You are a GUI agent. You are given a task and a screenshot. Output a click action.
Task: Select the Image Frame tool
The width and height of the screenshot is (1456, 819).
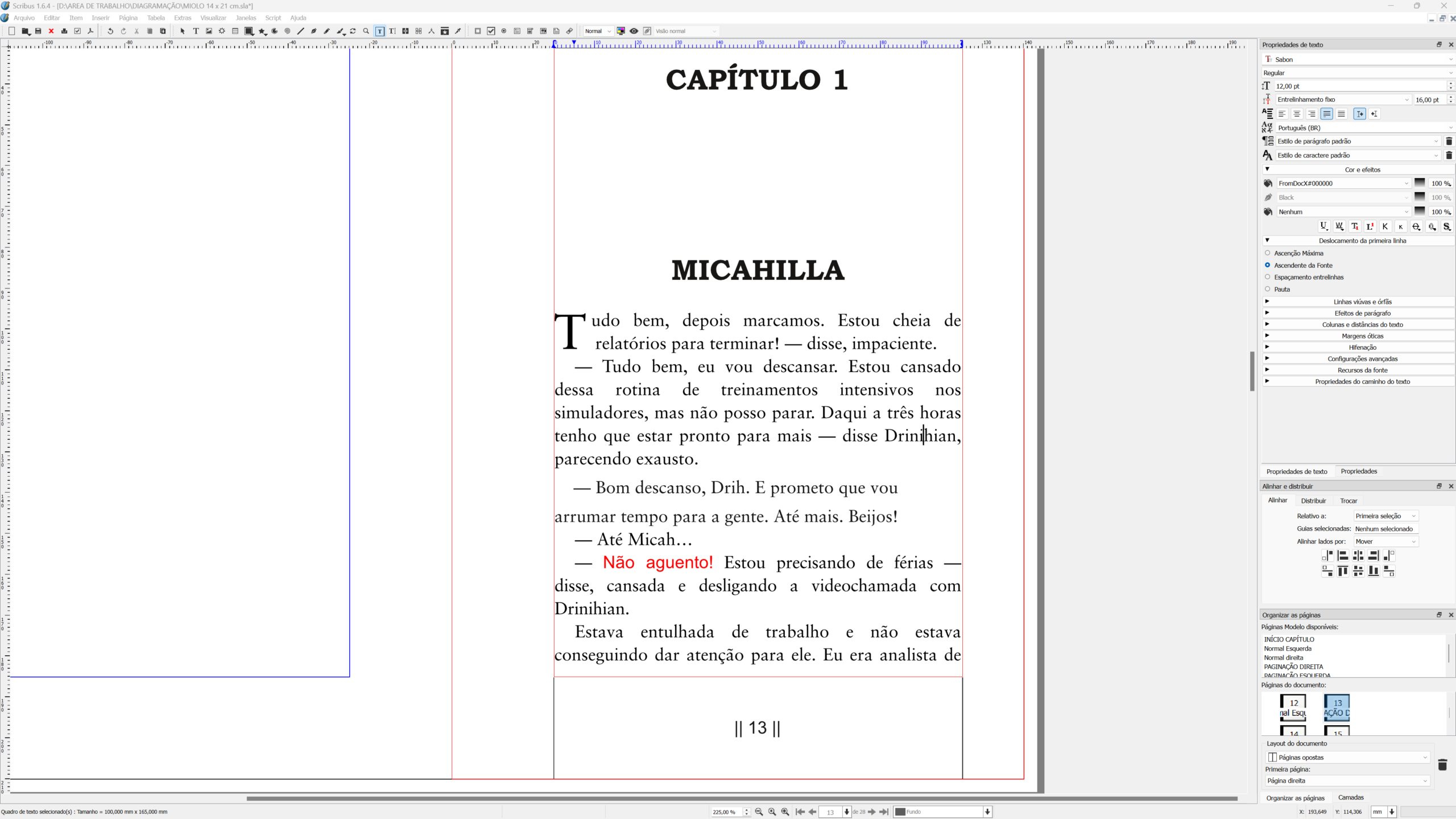pos(209,31)
